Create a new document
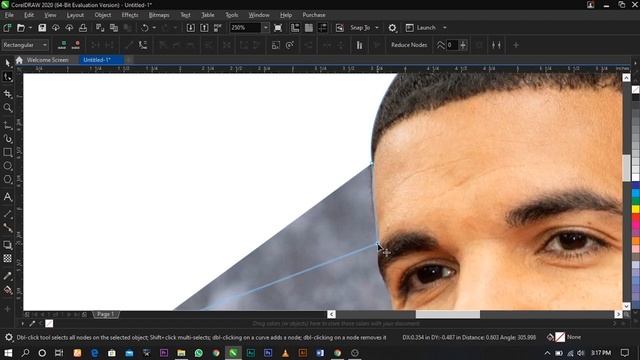The image size is (640, 360). point(7,28)
